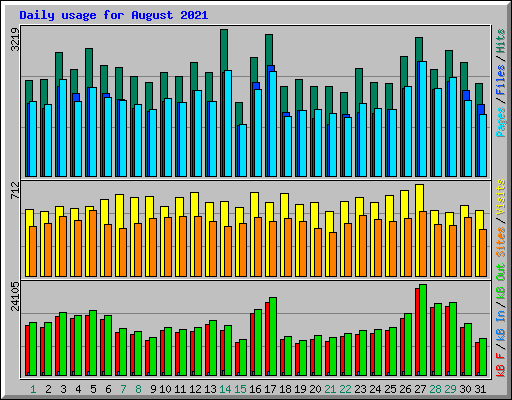Viewport: 512px width, 400px height.
Task: Select day 5 on the x-axis
Action: [x=93, y=389]
